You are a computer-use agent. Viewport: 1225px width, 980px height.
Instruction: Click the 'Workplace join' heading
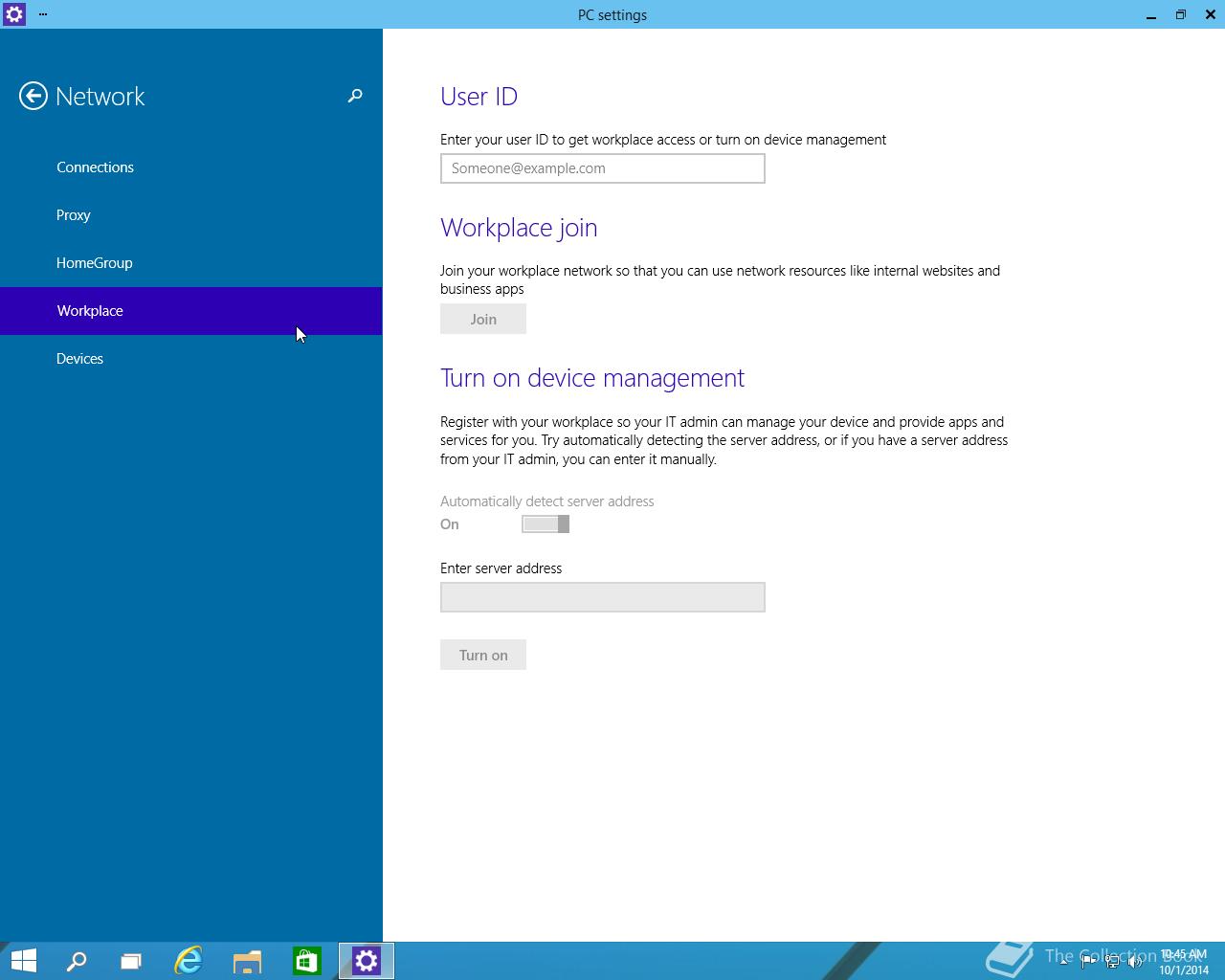[519, 228]
